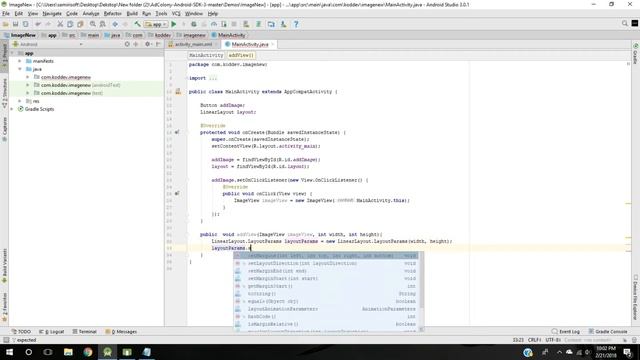Viewport: 640px width, 360px height.
Task: Click the autocomplete popup scrollbar
Action: pyautogui.click(x=422, y=281)
